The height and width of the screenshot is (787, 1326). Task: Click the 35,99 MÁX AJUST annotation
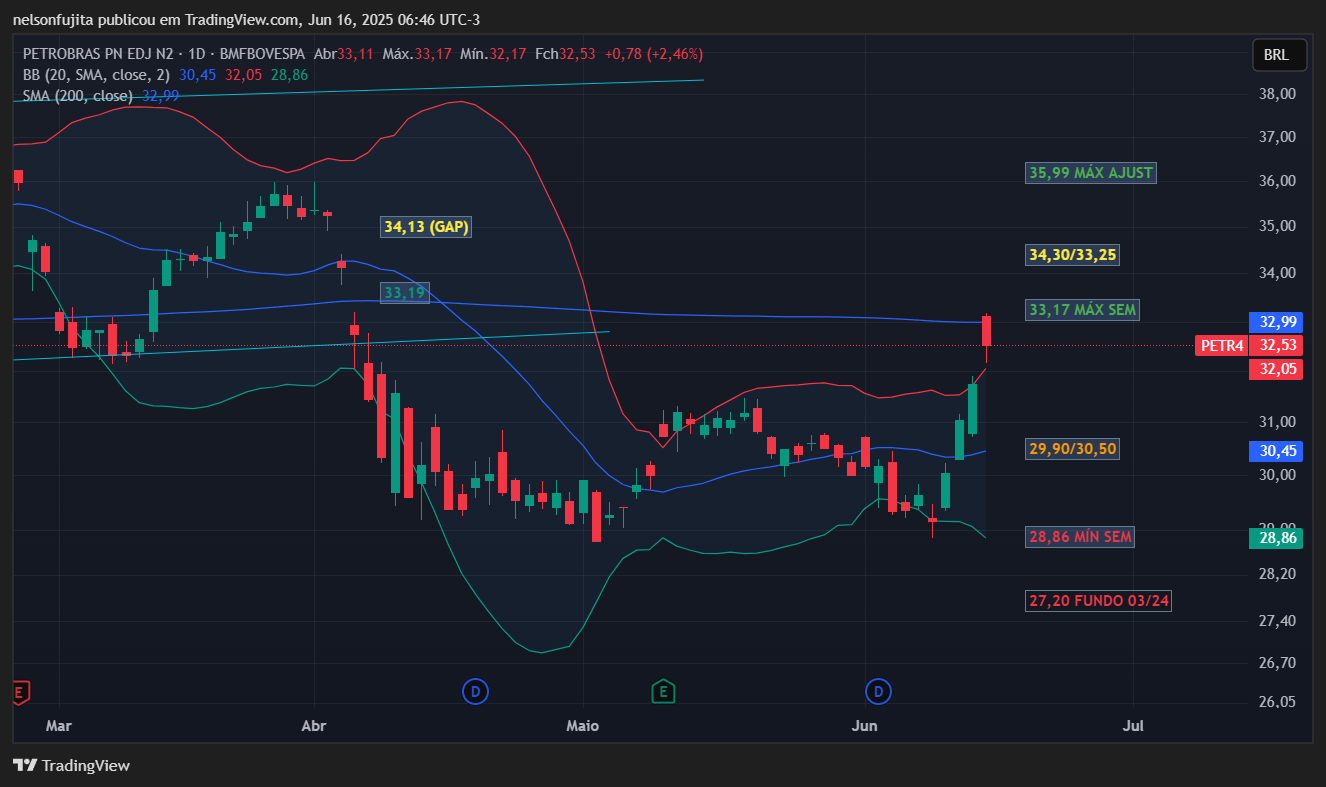click(1091, 172)
